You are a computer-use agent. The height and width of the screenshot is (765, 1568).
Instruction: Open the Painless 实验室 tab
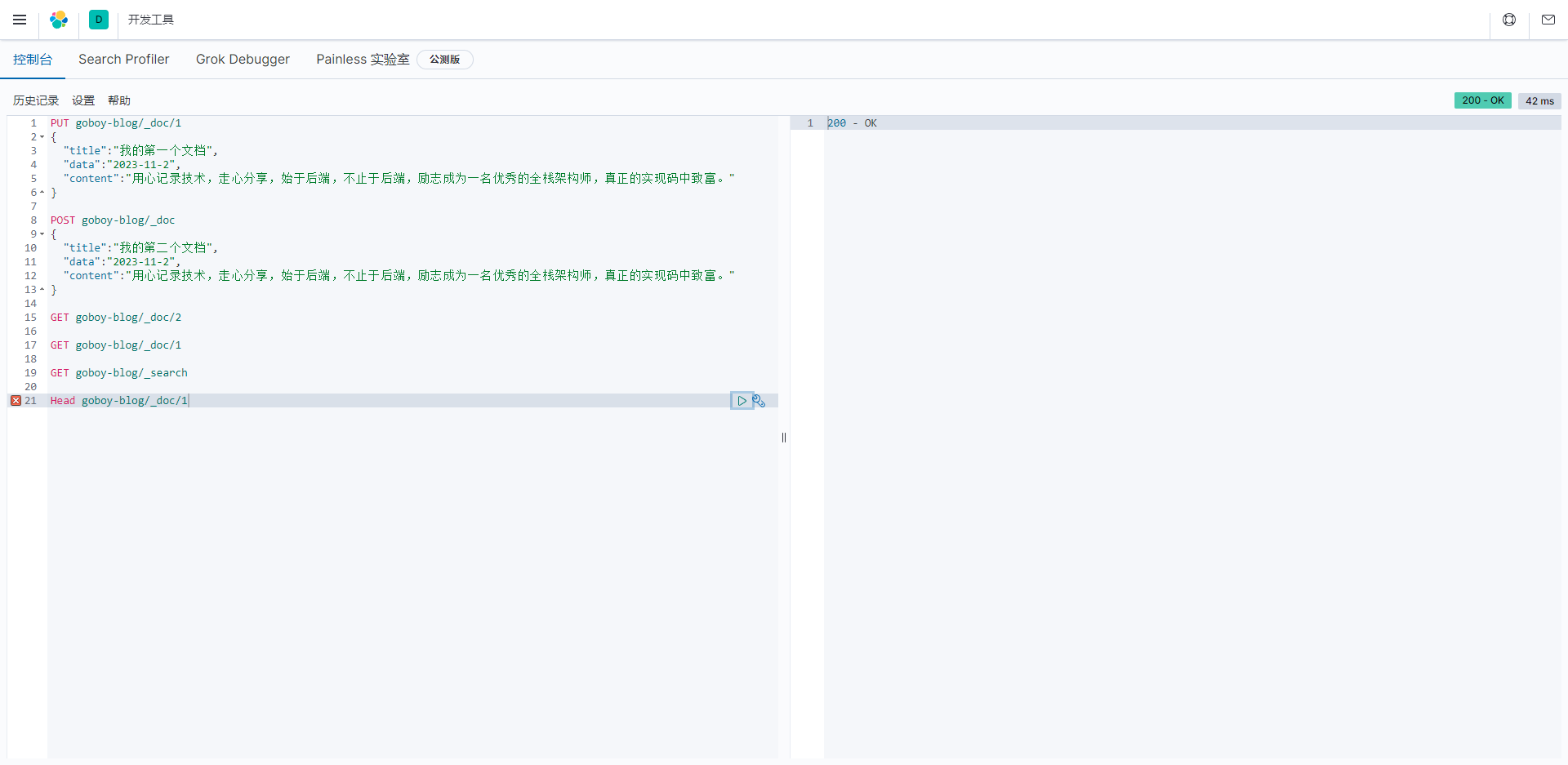pos(363,60)
